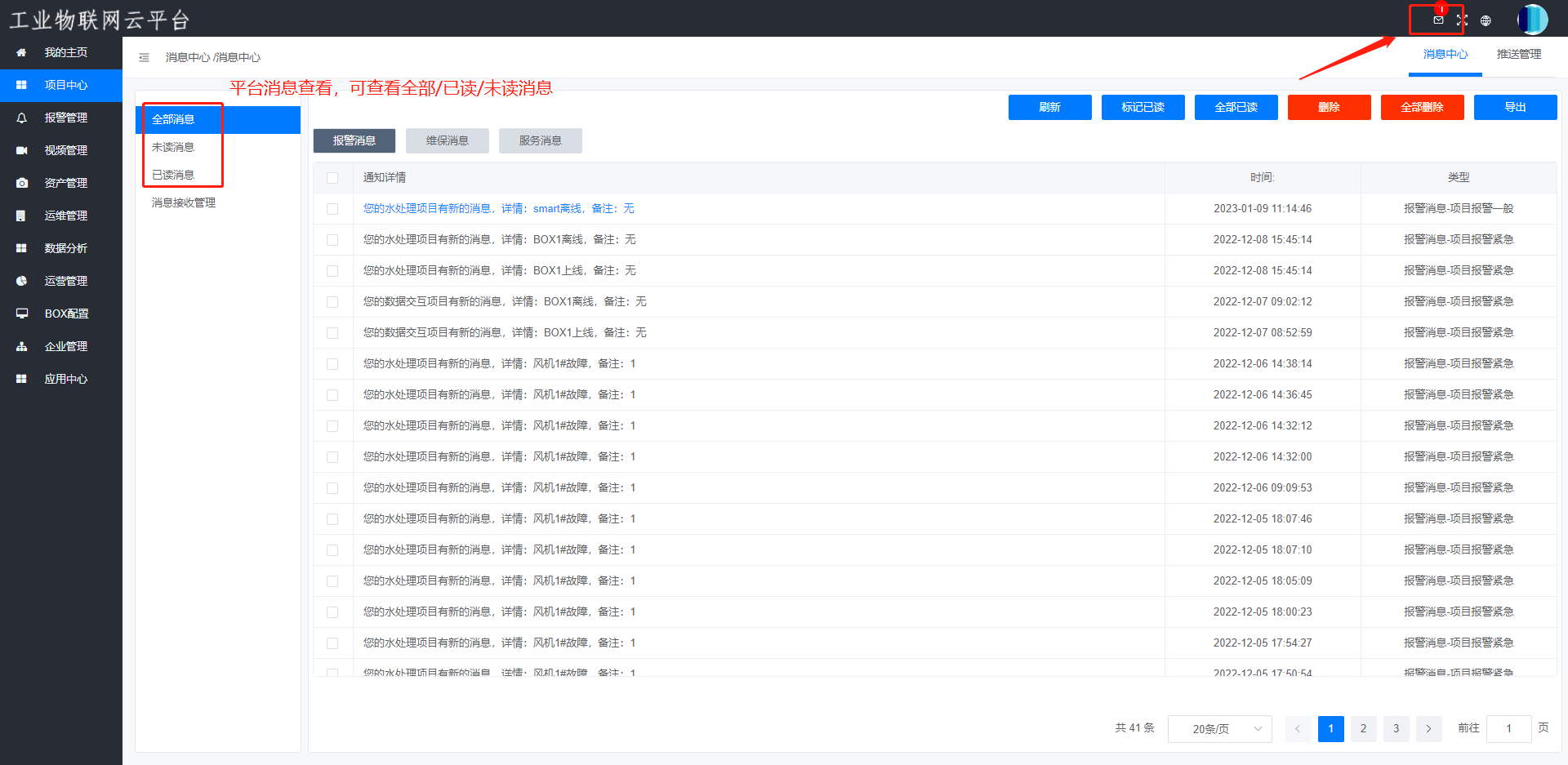Check the select-all header checkbox
The height and width of the screenshot is (765, 1568).
tap(332, 178)
